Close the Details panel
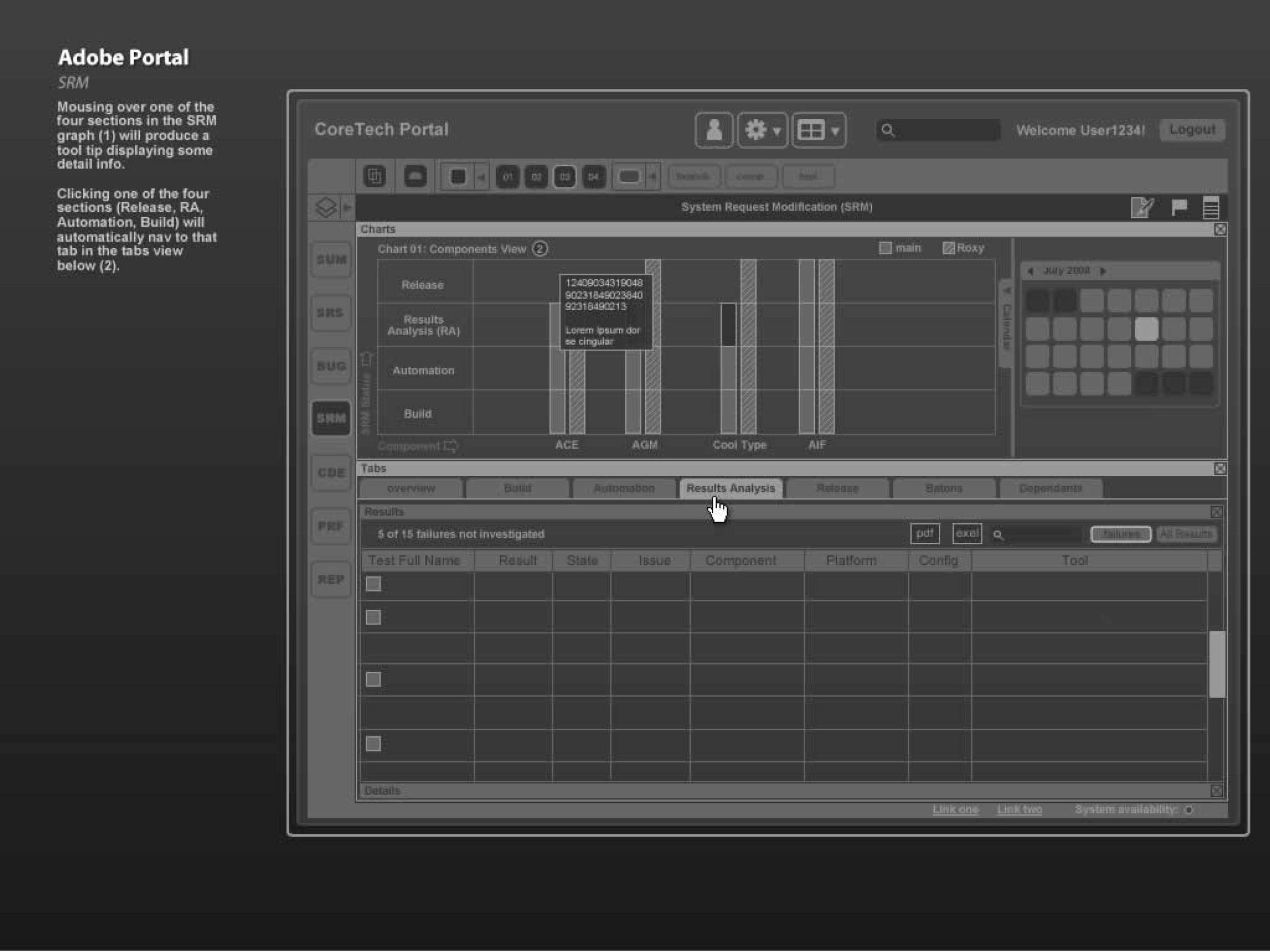This screenshot has height=952, width=1270. (1216, 791)
